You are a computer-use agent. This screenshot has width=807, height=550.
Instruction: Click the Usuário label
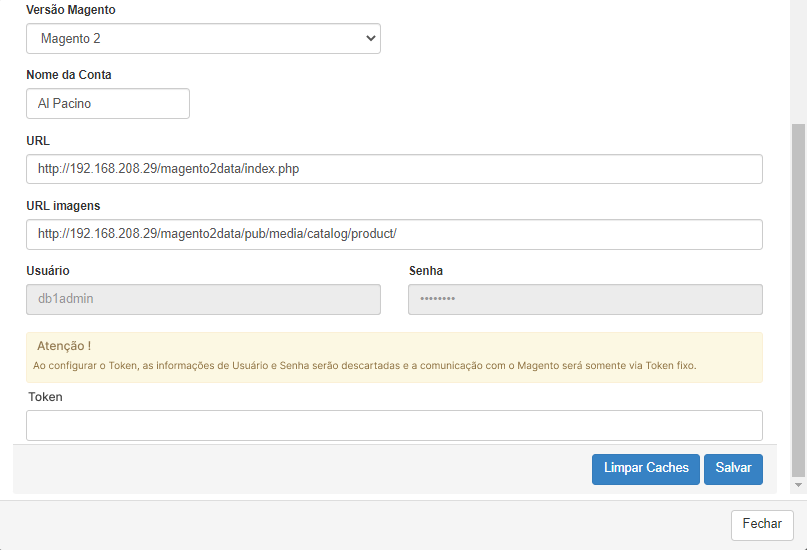point(48,271)
